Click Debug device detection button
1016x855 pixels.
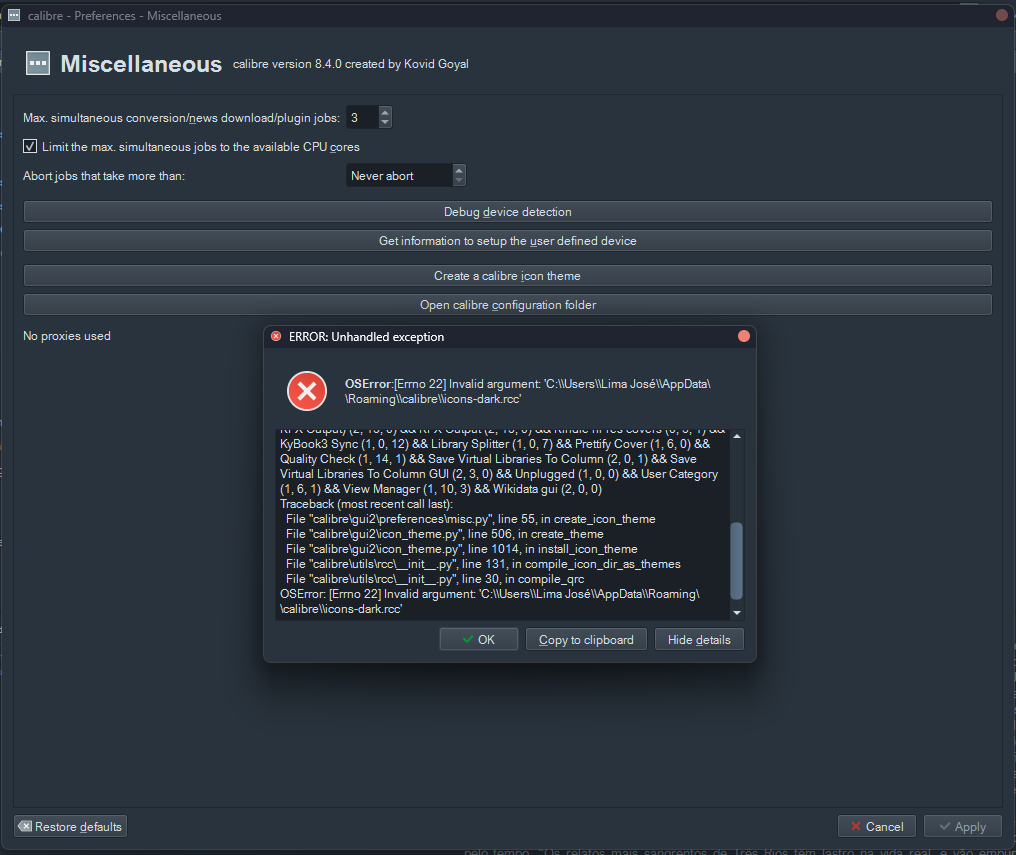(x=507, y=212)
